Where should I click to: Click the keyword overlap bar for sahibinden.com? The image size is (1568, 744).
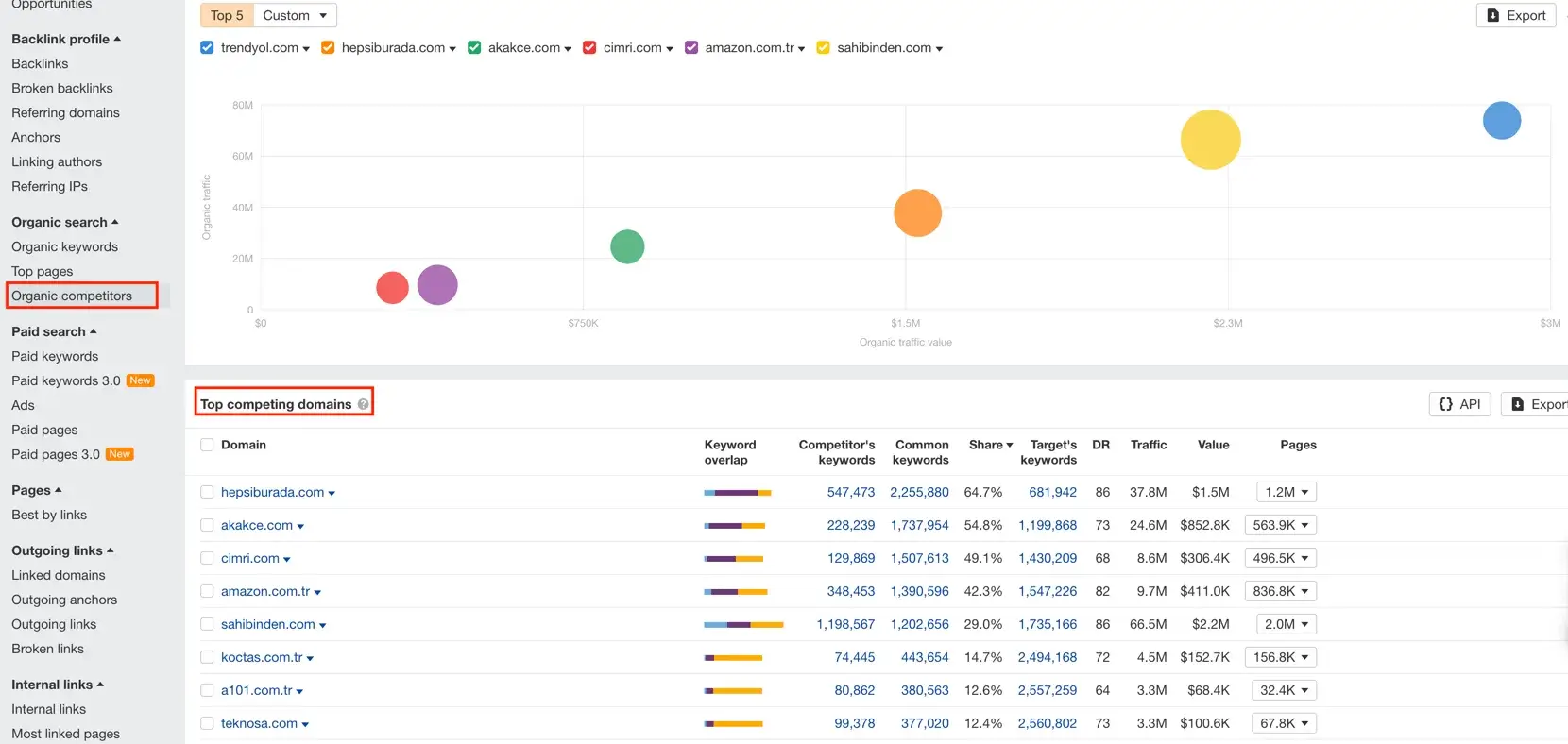(743, 624)
